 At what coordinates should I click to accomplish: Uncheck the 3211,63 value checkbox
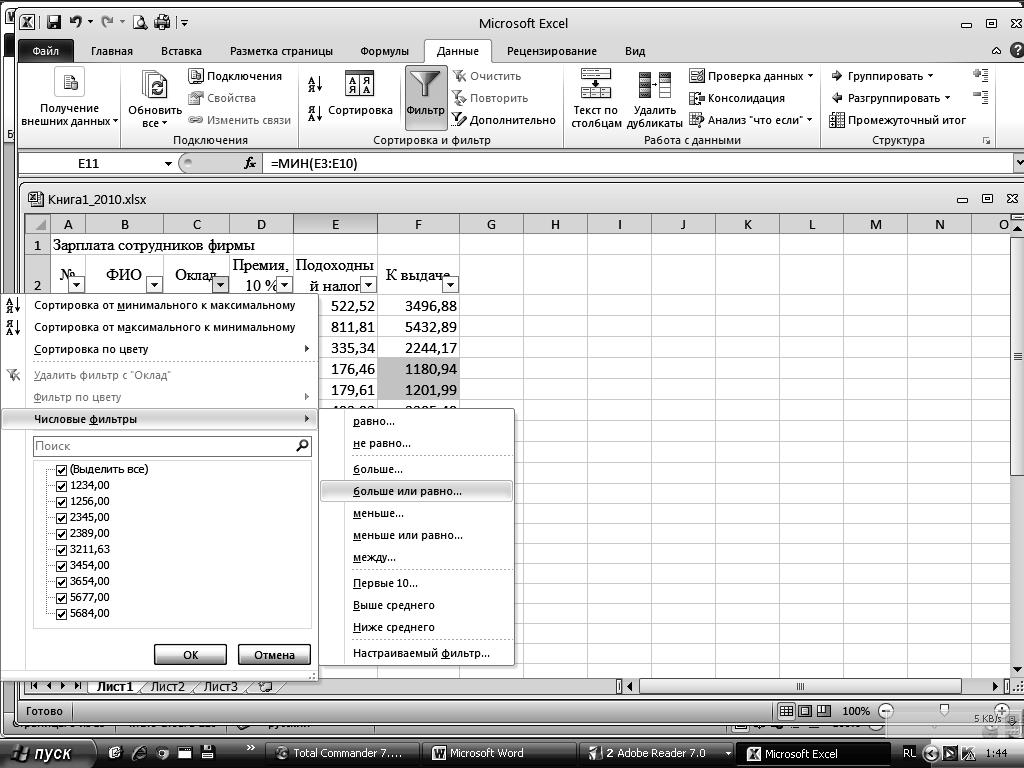pyautogui.click(x=61, y=551)
